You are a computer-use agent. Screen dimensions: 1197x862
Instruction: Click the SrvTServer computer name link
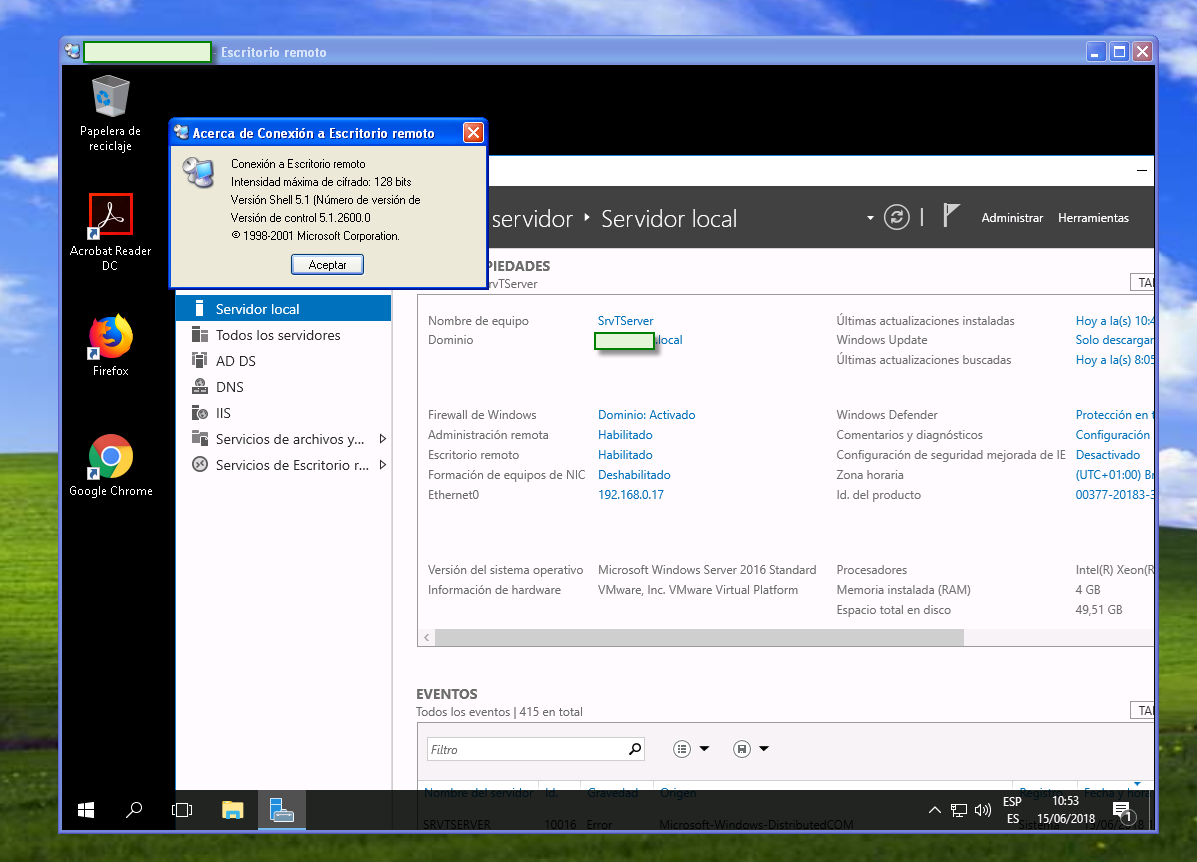tap(625, 321)
